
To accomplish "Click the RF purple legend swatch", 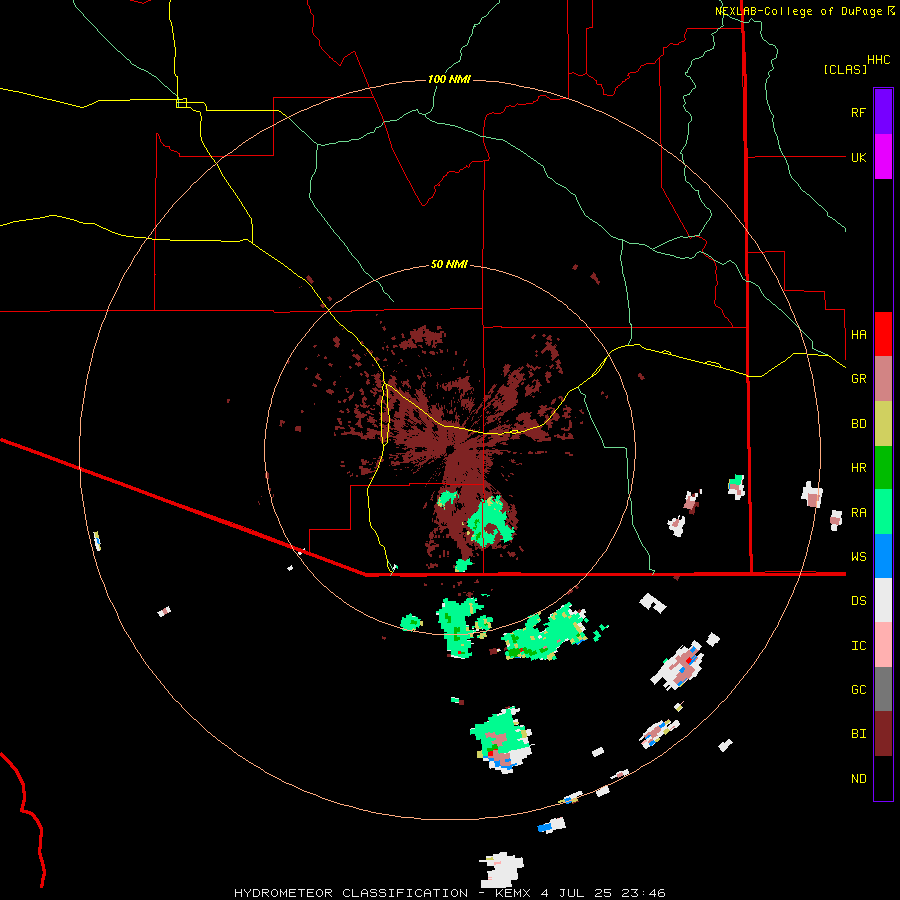I will pos(883,112).
